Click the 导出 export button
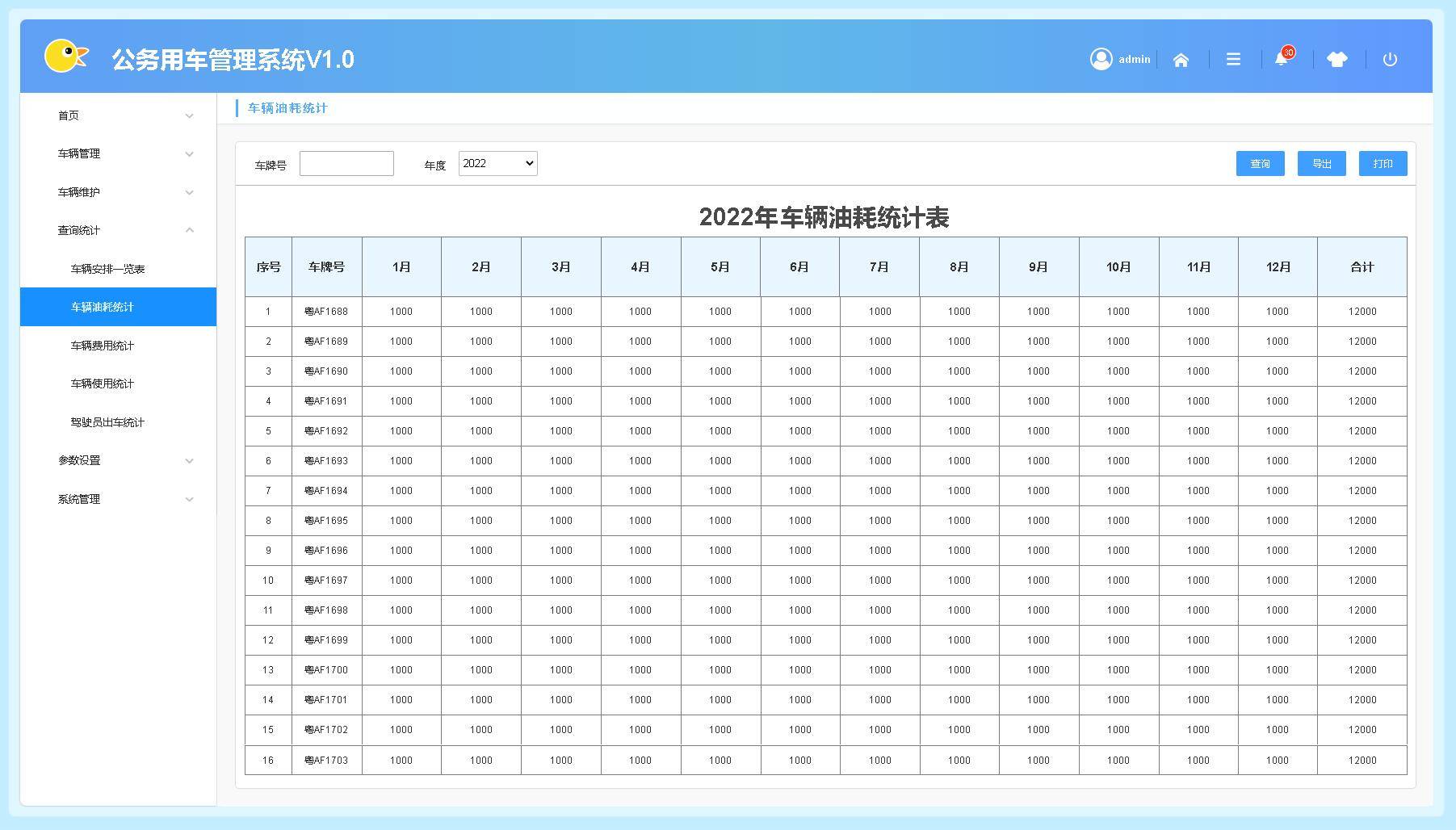The image size is (1456, 830). [x=1321, y=164]
